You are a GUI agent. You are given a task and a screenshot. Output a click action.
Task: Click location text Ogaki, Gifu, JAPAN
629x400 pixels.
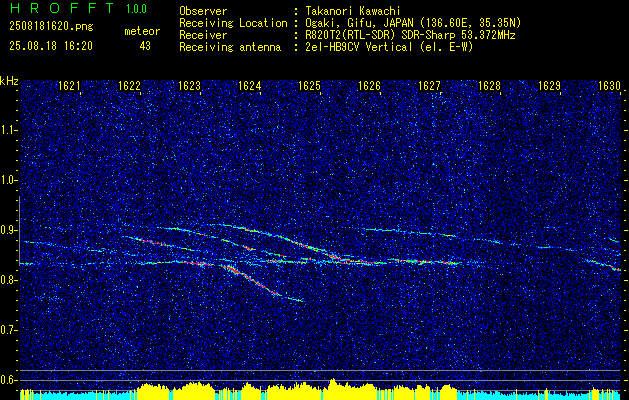358,23
